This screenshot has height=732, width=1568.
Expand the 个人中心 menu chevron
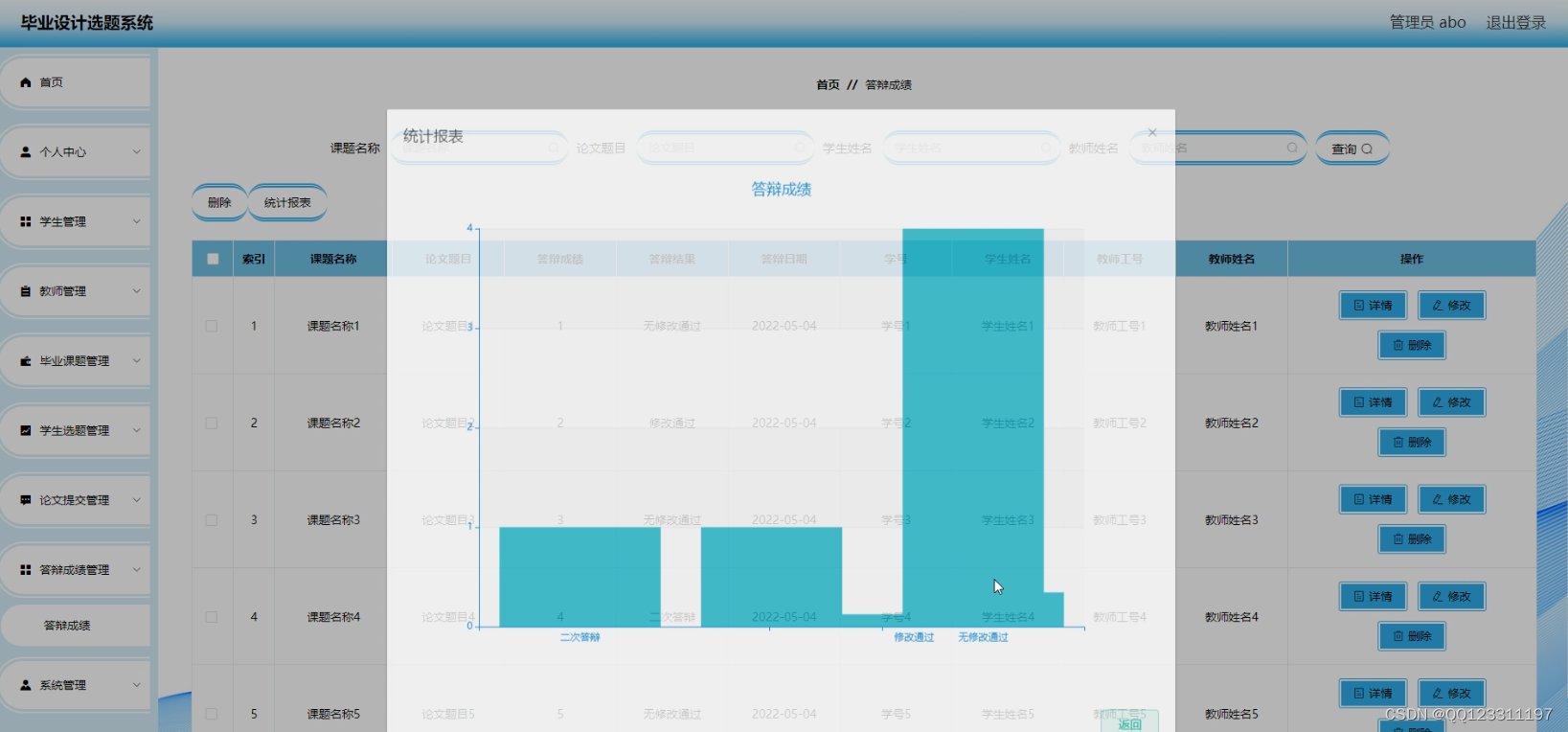coord(136,151)
